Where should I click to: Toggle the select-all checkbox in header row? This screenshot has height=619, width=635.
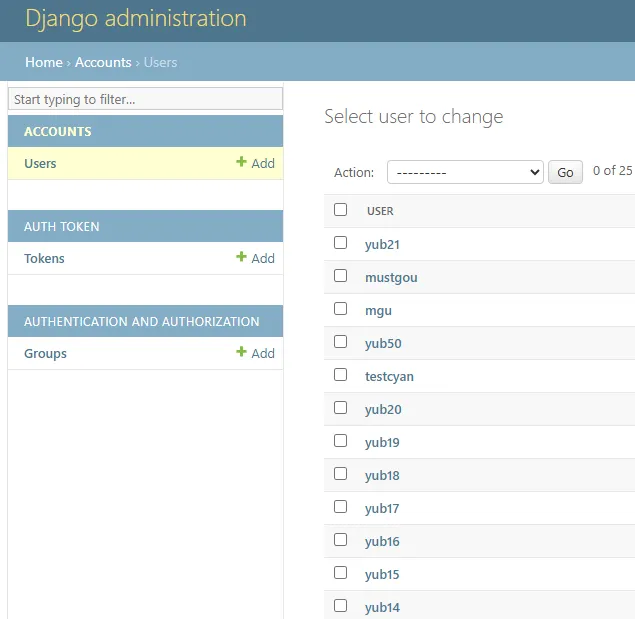[341, 210]
